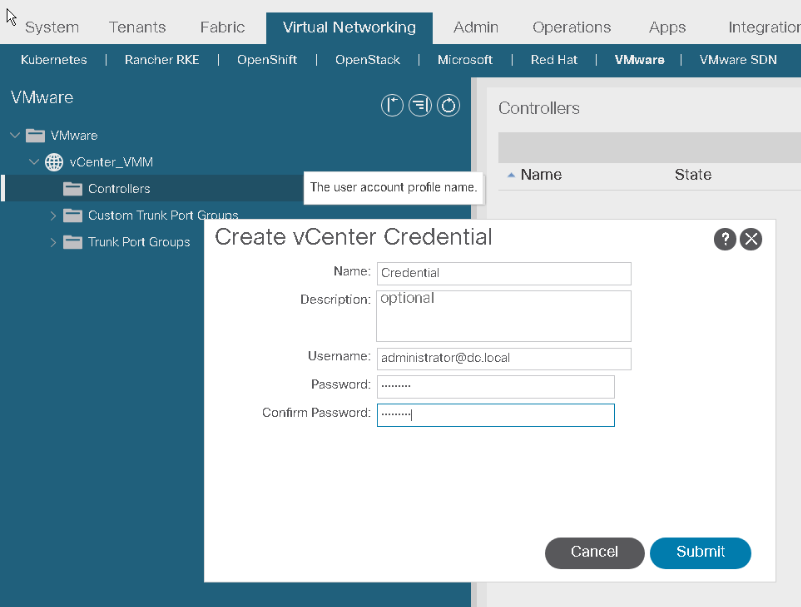Open the Operations tab

(x=572, y=27)
